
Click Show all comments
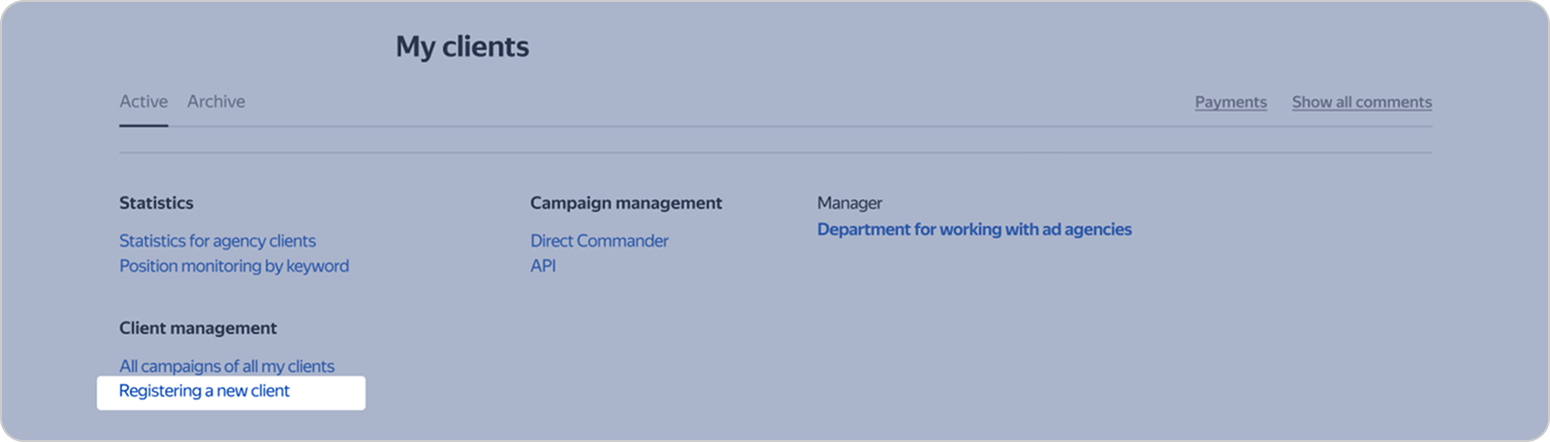click(x=1361, y=102)
